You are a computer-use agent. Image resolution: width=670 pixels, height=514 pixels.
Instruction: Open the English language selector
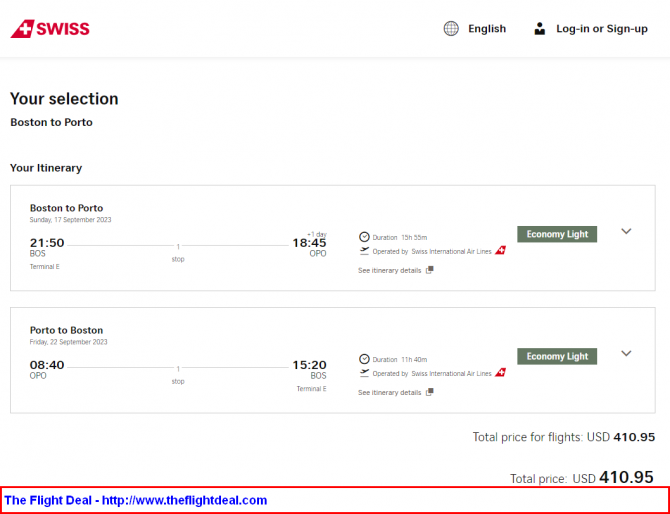487,29
